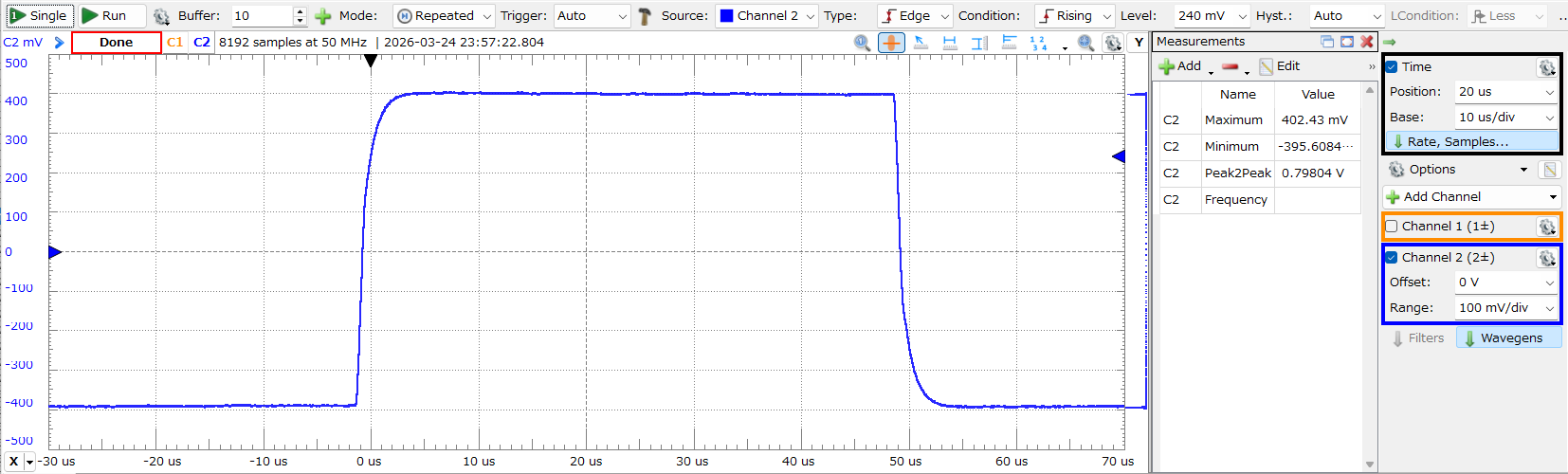Screen dimensions: 1568x474
Task: Select the orange crosshair cursor tool
Action: [891, 43]
